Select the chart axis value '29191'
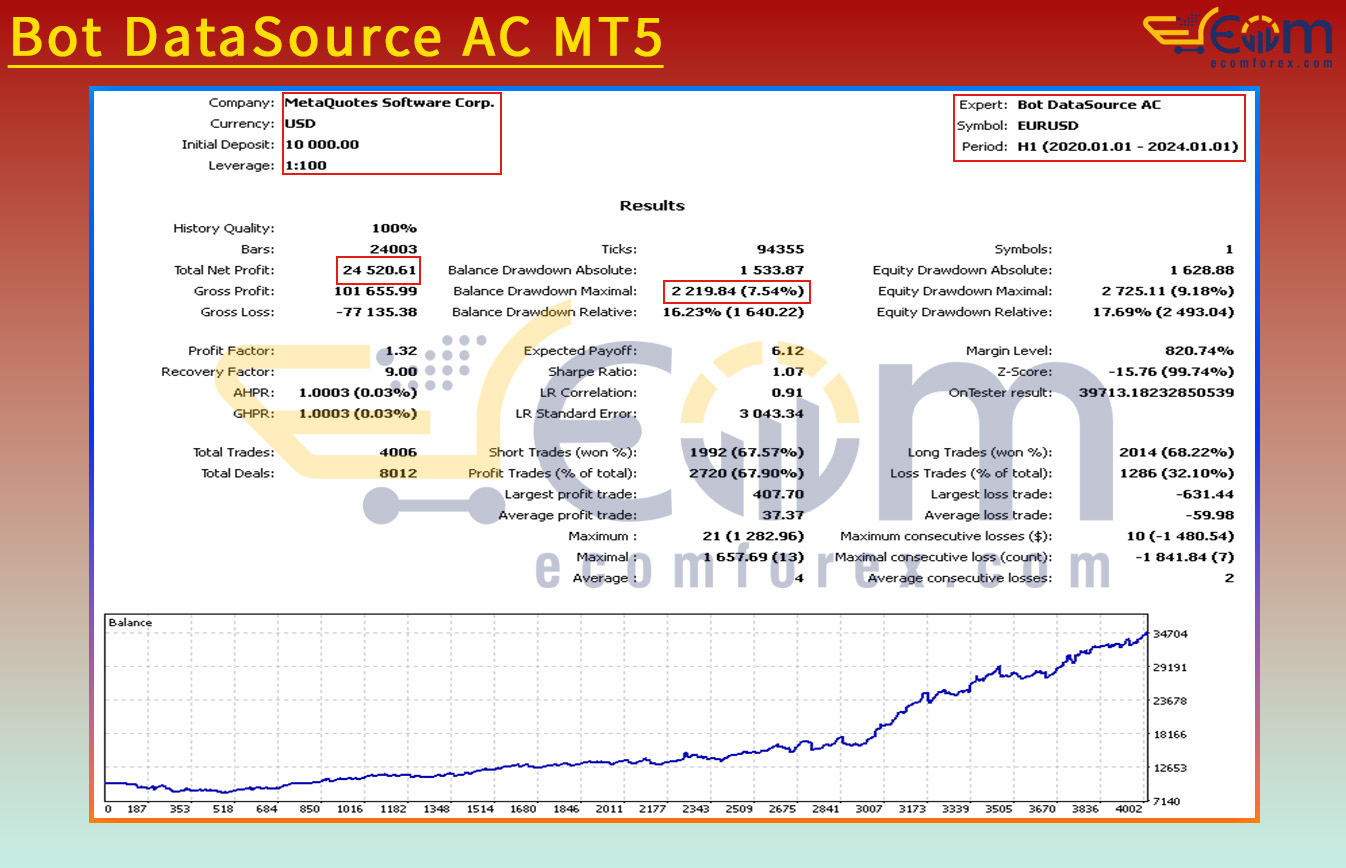The width and height of the screenshot is (1346, 868). click(x=1169, y=668)
